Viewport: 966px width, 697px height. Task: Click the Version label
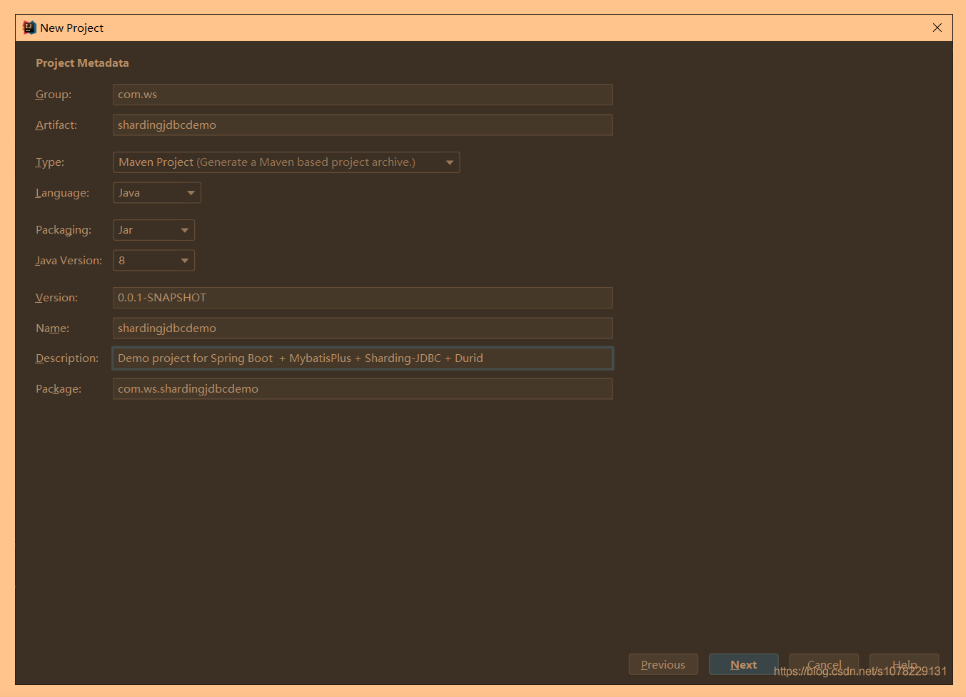coord(57,298)
